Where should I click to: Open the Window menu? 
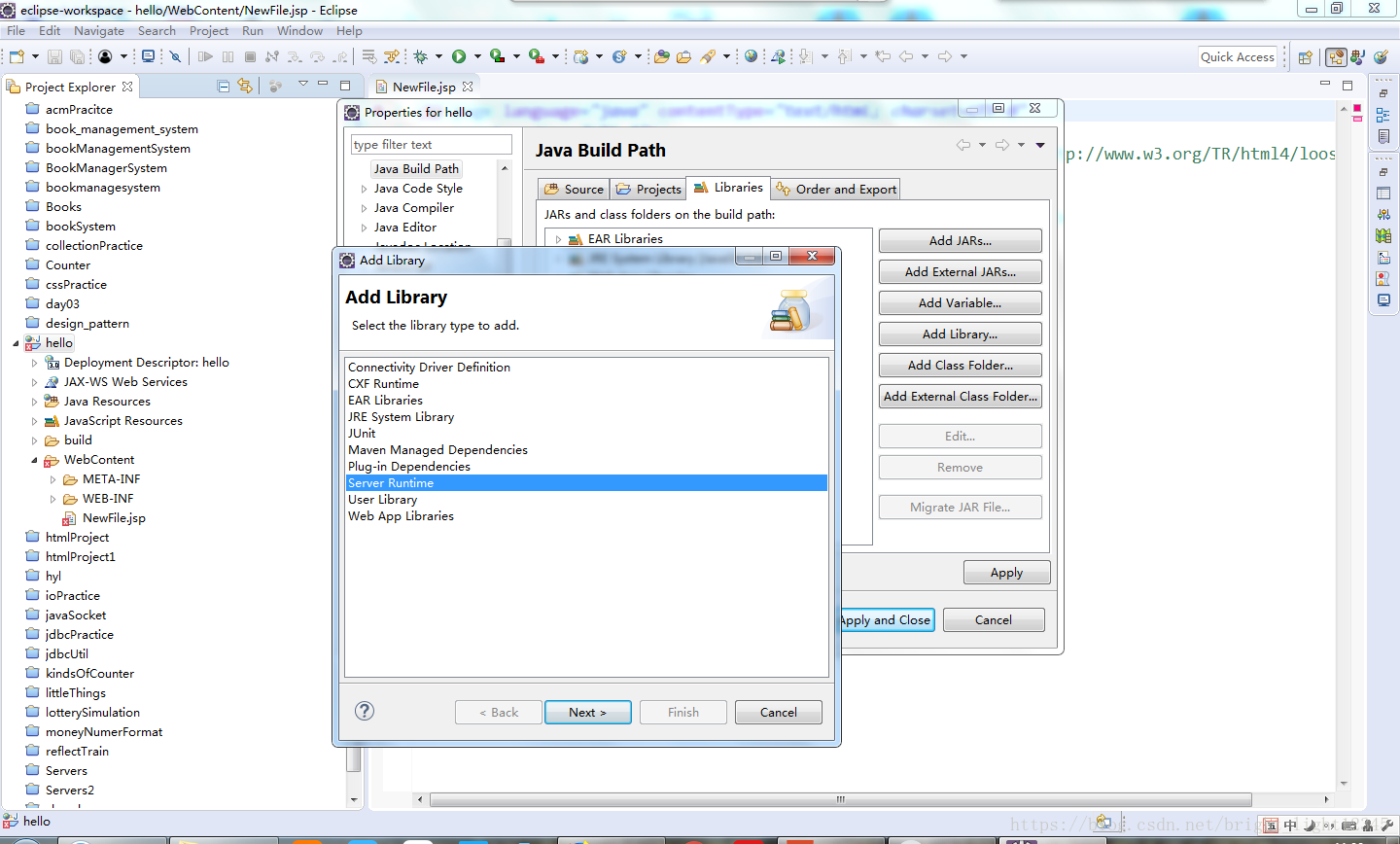point(299,31)
